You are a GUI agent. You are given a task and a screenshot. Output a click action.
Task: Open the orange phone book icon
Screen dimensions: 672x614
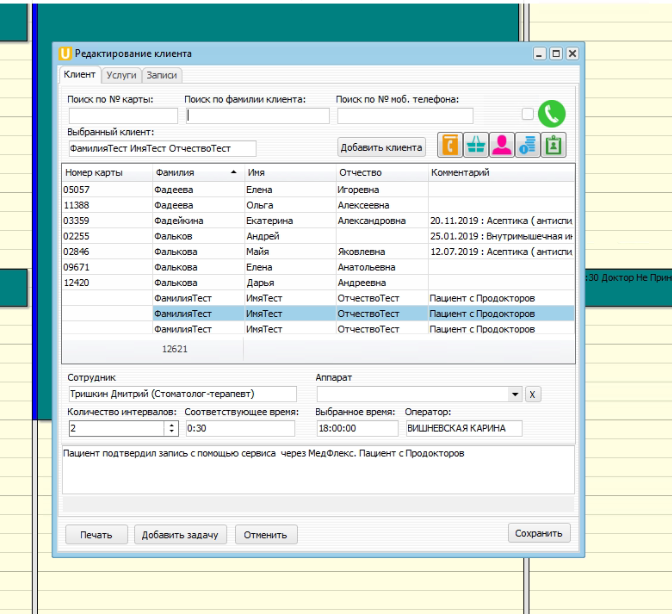point(450,145)
